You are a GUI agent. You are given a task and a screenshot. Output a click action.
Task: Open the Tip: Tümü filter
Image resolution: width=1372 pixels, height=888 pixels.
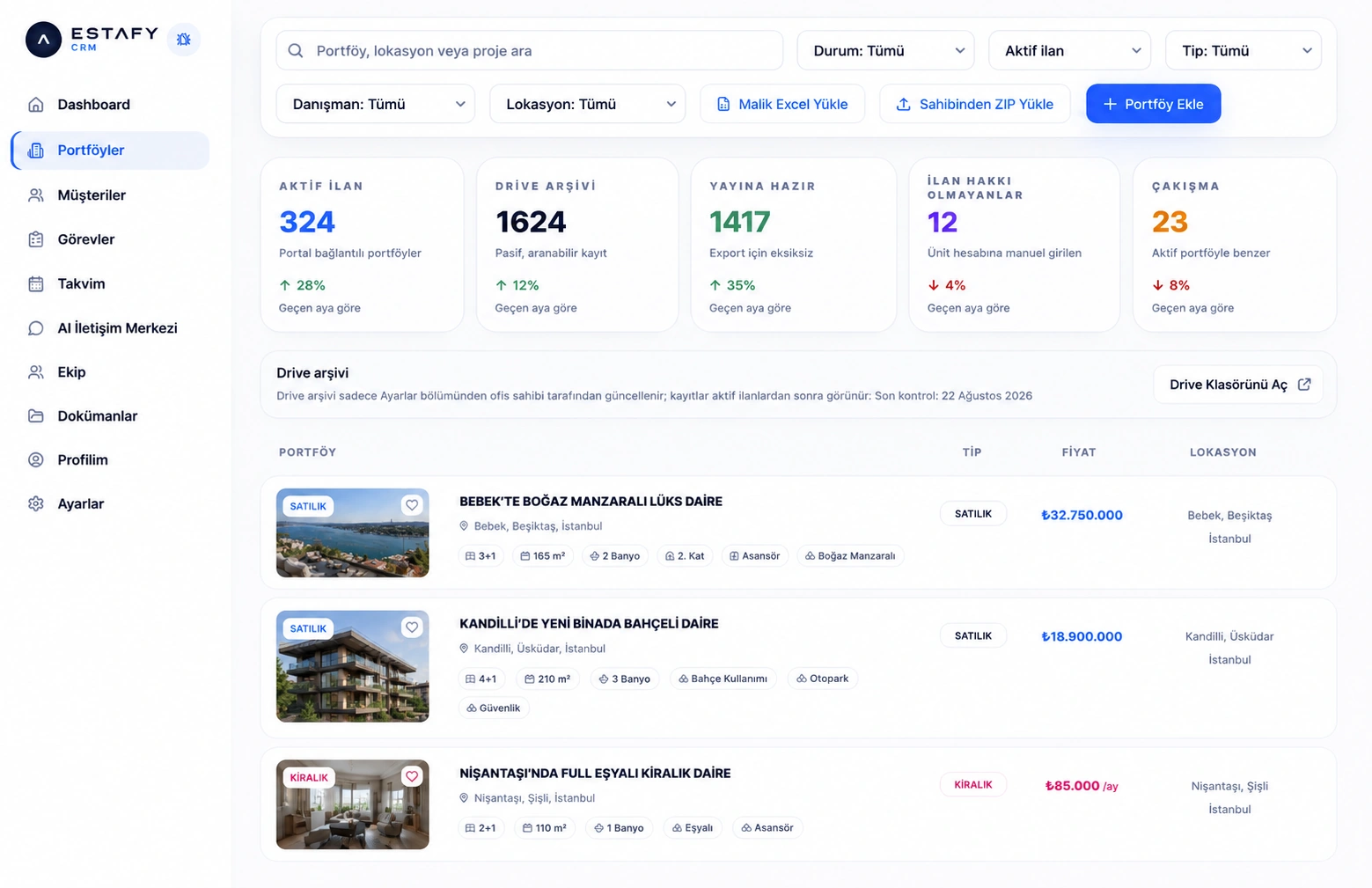tap(1244, 51)
